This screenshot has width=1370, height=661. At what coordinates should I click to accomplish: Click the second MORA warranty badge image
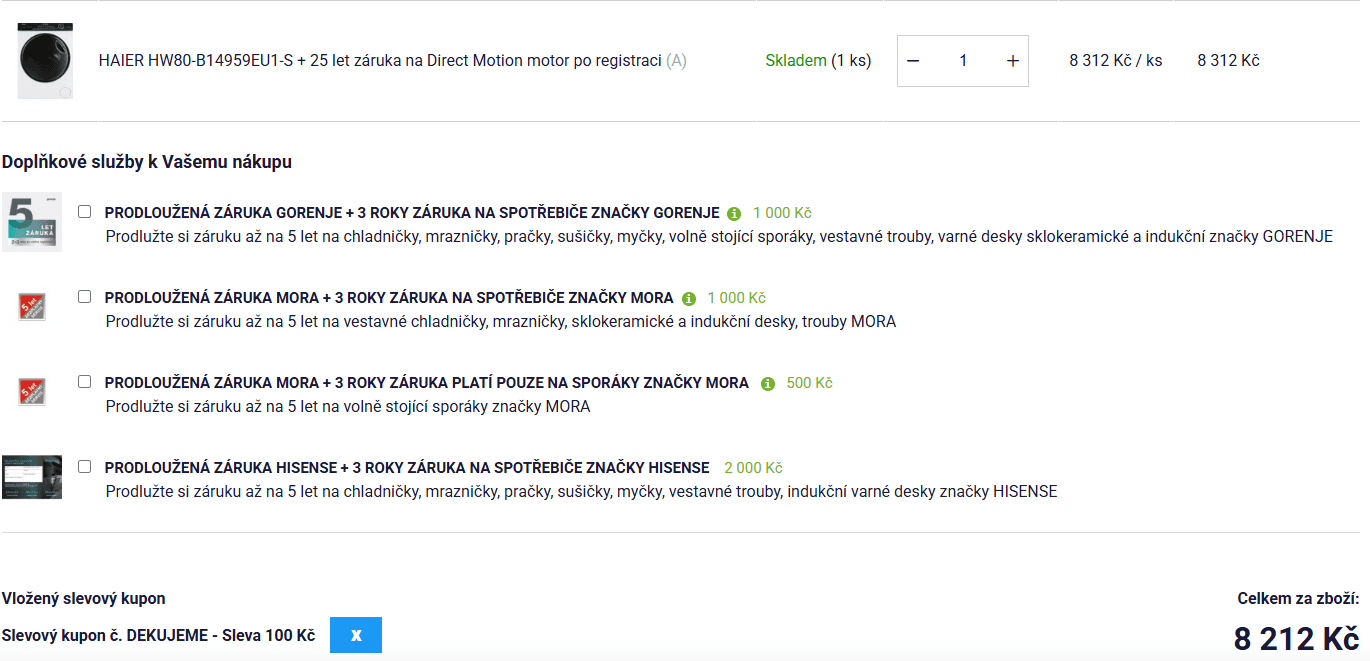tap(32, 391)
